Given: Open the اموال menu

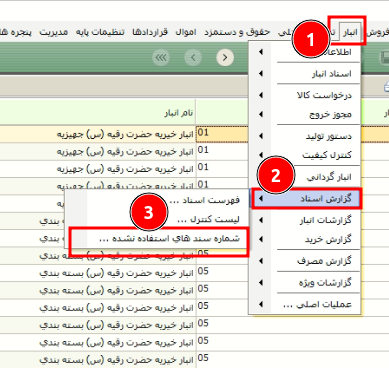Looking at the screenshot, I should (186, 32).
